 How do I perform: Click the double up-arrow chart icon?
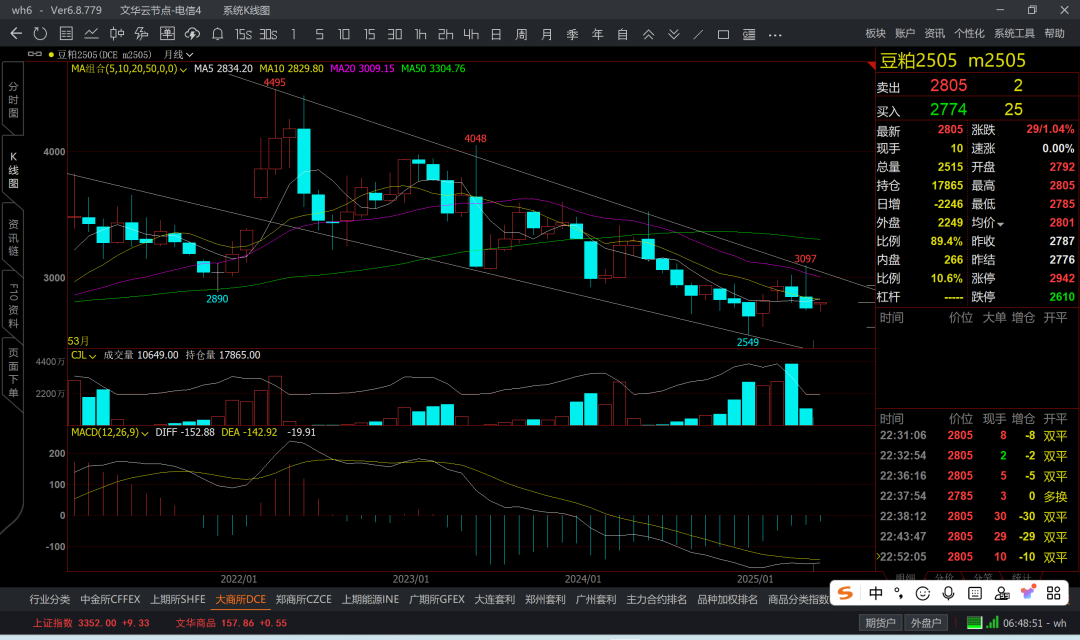click(648, 34)
